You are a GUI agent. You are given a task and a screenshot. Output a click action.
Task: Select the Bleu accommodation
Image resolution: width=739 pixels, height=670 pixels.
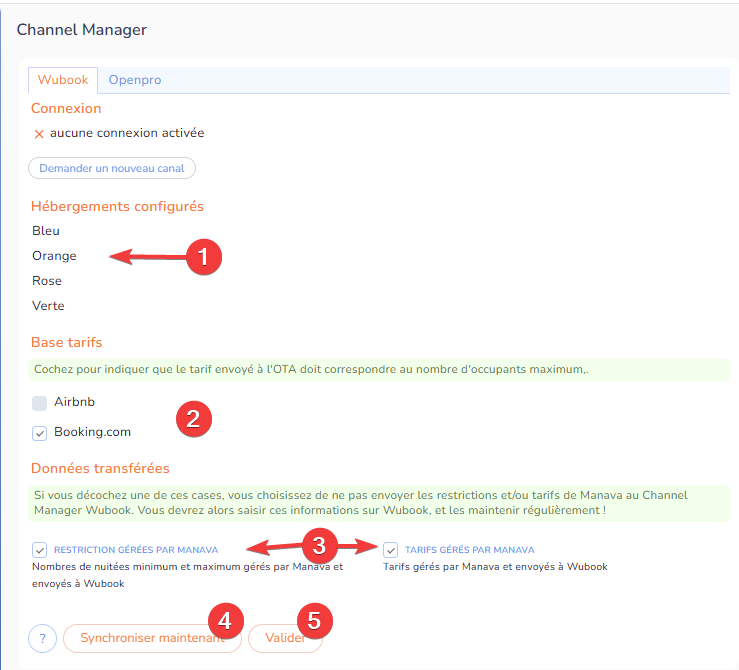pyautogui.click(x=46, y=231)
